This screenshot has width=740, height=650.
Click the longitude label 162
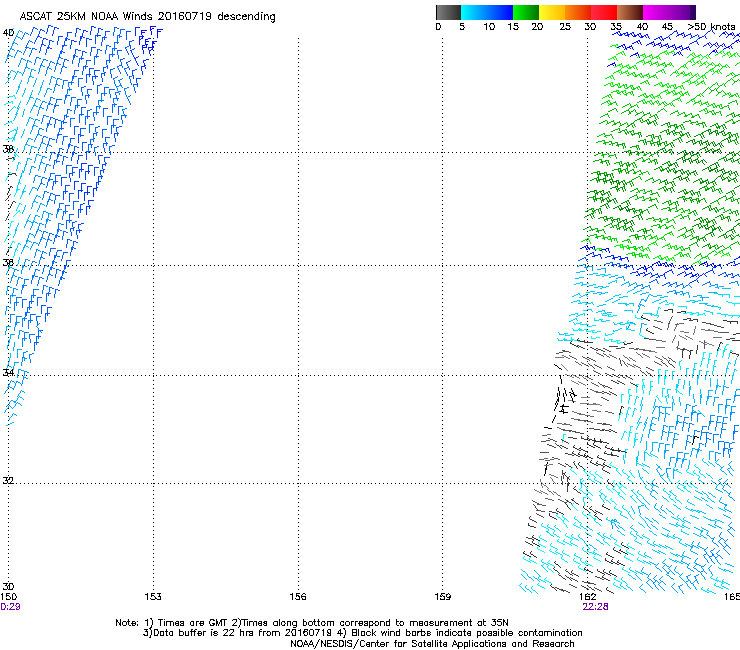[588, 597]
